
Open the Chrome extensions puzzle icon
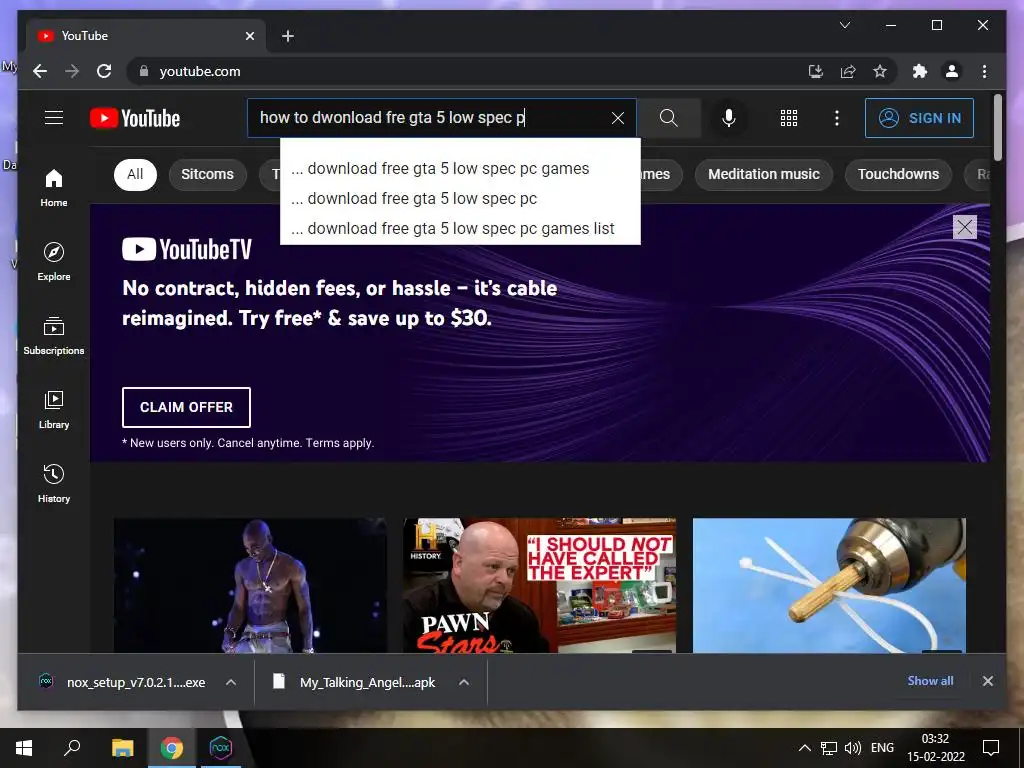[920, 71]
